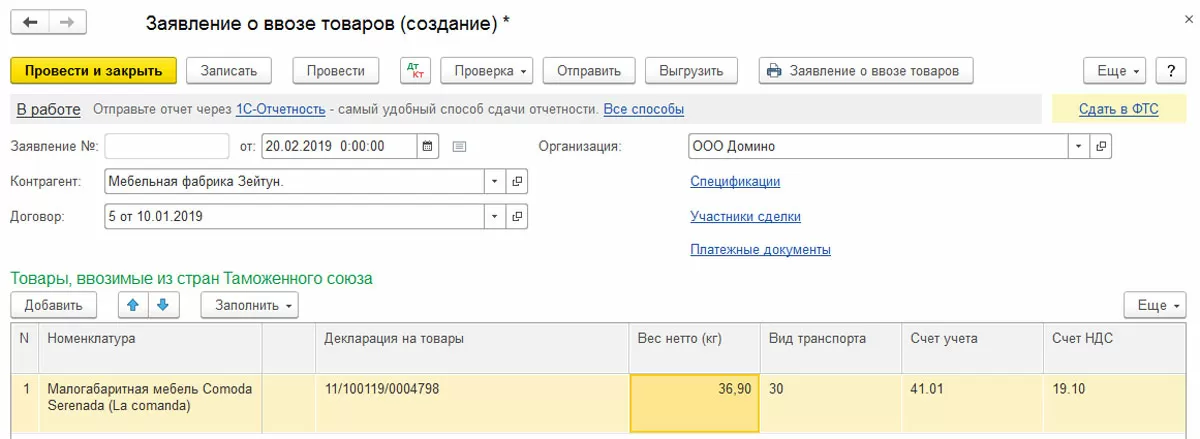This screenshot has height=439, width=1200.
Task: Open the date picker calendar icon
Action: (428, 146)
